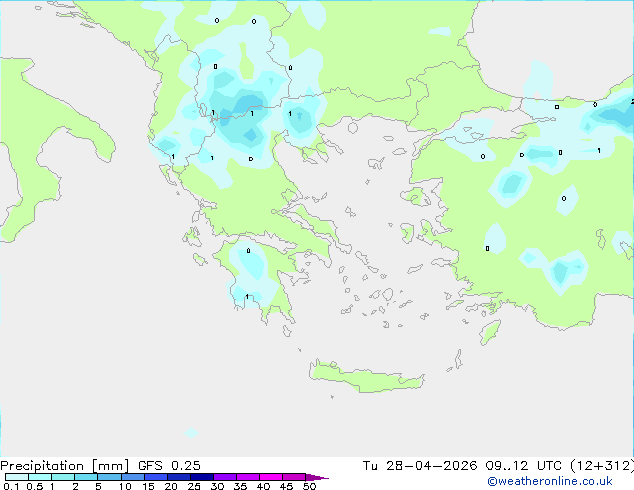Click the small isolated precipitation patch south of Crete
The width and height of the screenshot is (634, 490).
(x=191, y=433)
